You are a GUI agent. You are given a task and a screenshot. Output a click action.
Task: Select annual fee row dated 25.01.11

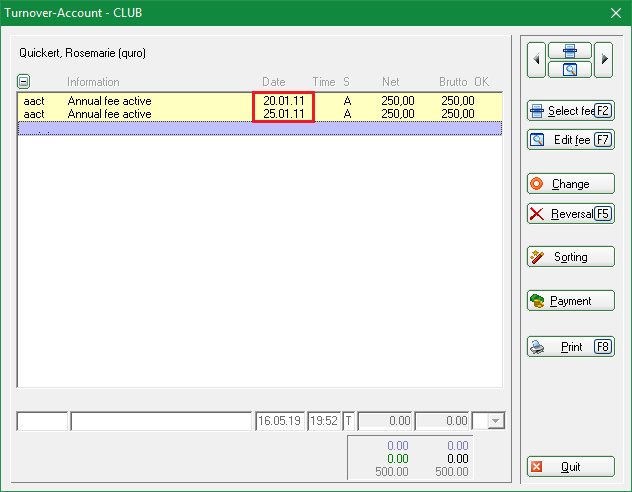pyautogui.click(x=260, y=114)
